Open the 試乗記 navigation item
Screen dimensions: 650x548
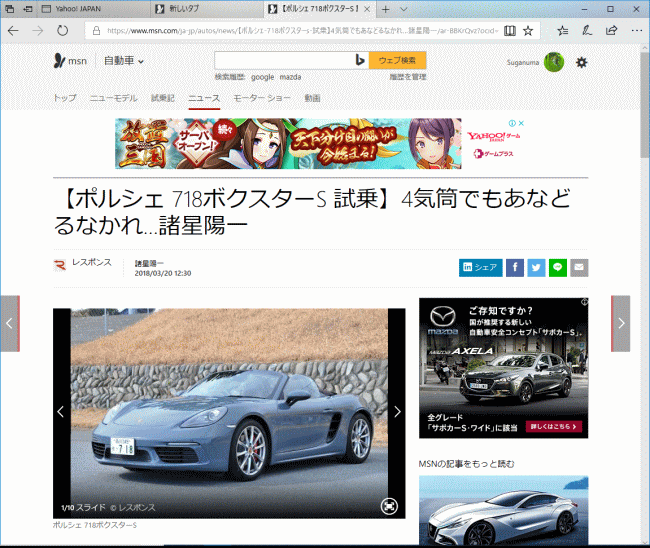(x=162, y=98)
